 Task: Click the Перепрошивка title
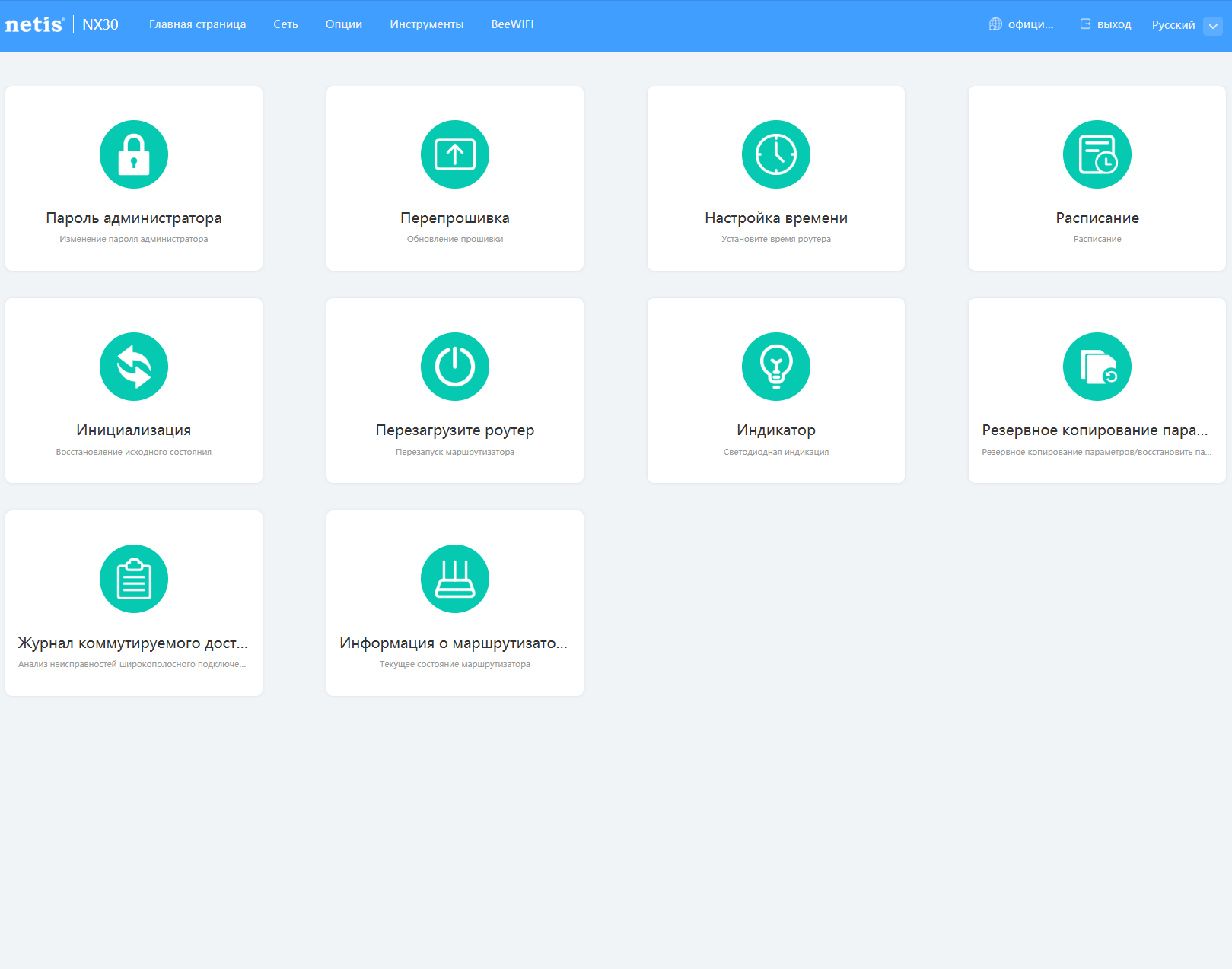coord(455,218)
